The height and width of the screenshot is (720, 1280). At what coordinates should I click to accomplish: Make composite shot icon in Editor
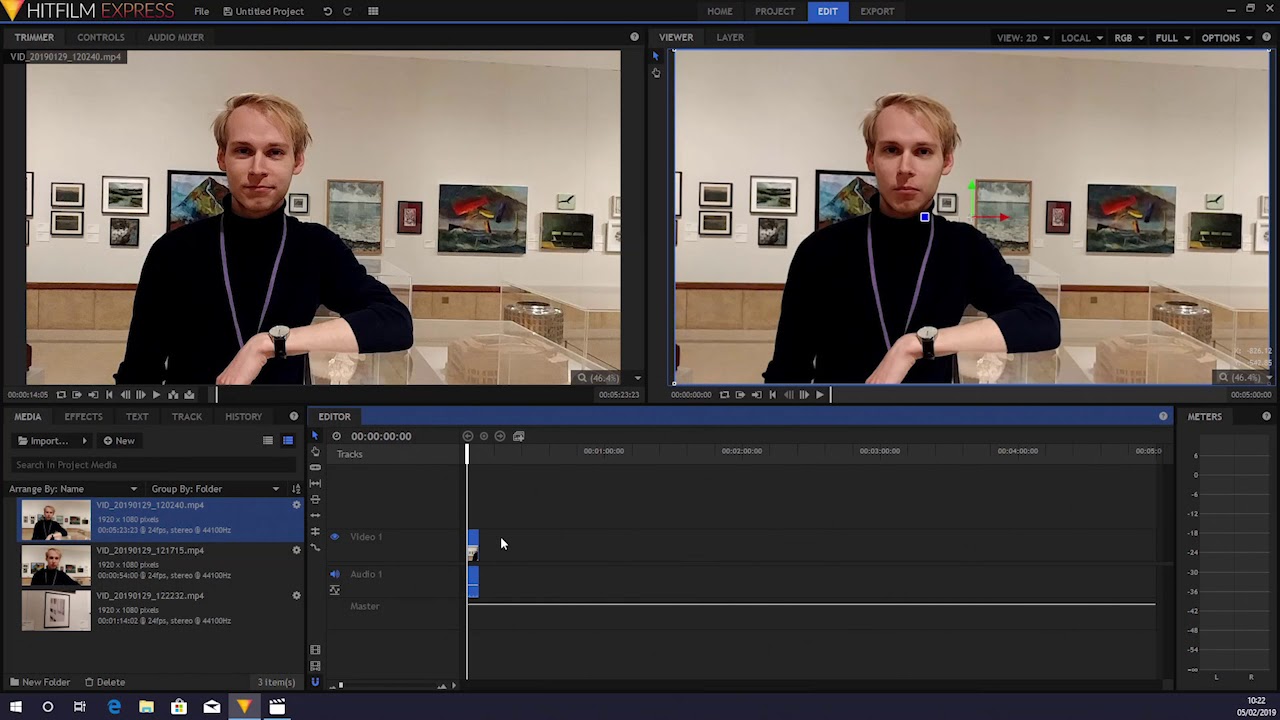[x=518, y=436]
